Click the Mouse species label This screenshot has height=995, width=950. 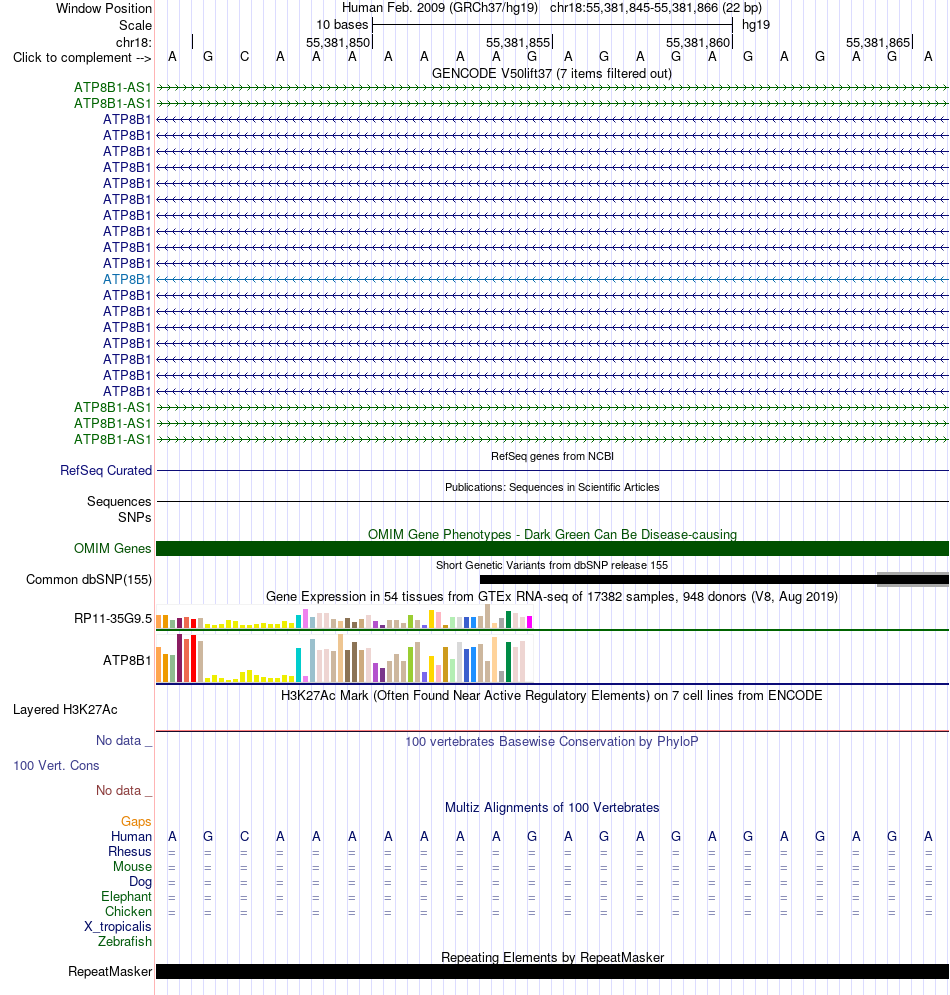coord(133,867)
